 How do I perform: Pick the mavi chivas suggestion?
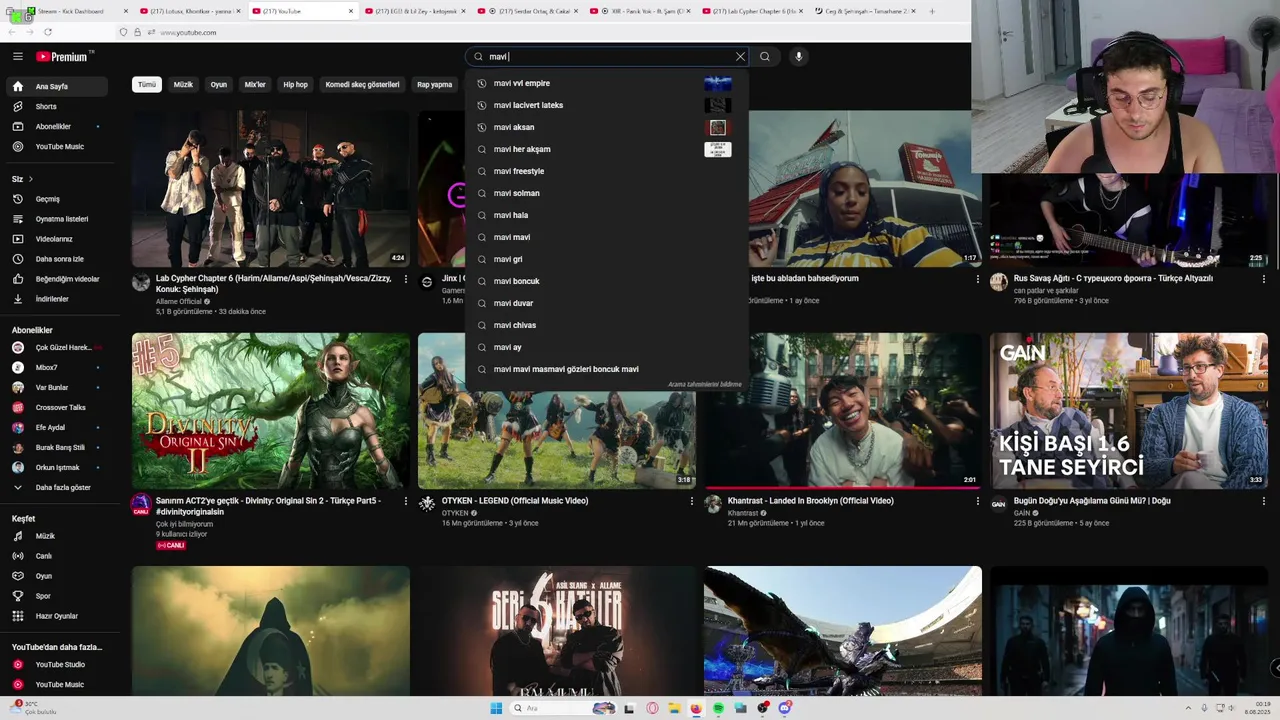pyautogui.click(x=606, y=325)
